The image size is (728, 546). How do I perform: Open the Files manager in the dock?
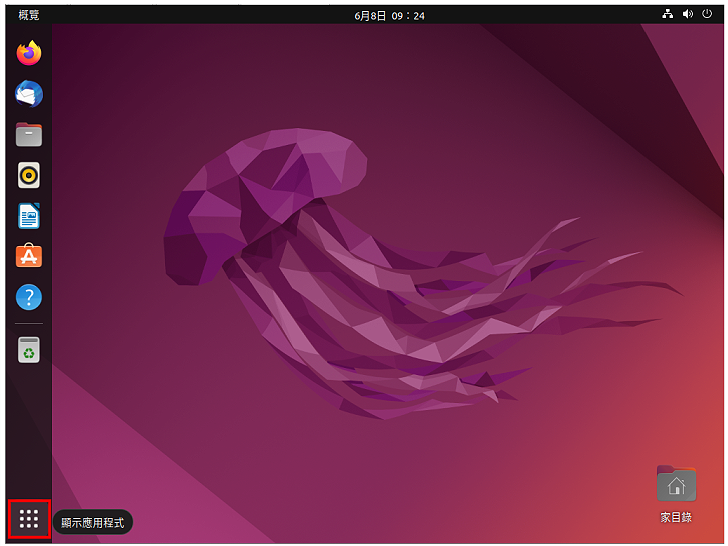click(29, 135)
